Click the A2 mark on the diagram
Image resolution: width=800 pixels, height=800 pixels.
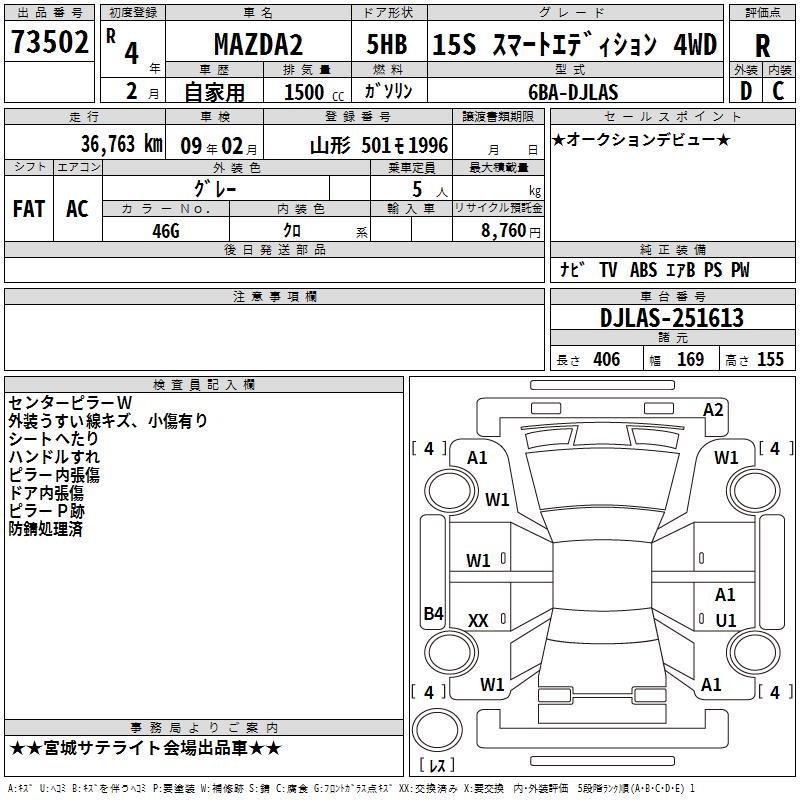tap(713, 410)
